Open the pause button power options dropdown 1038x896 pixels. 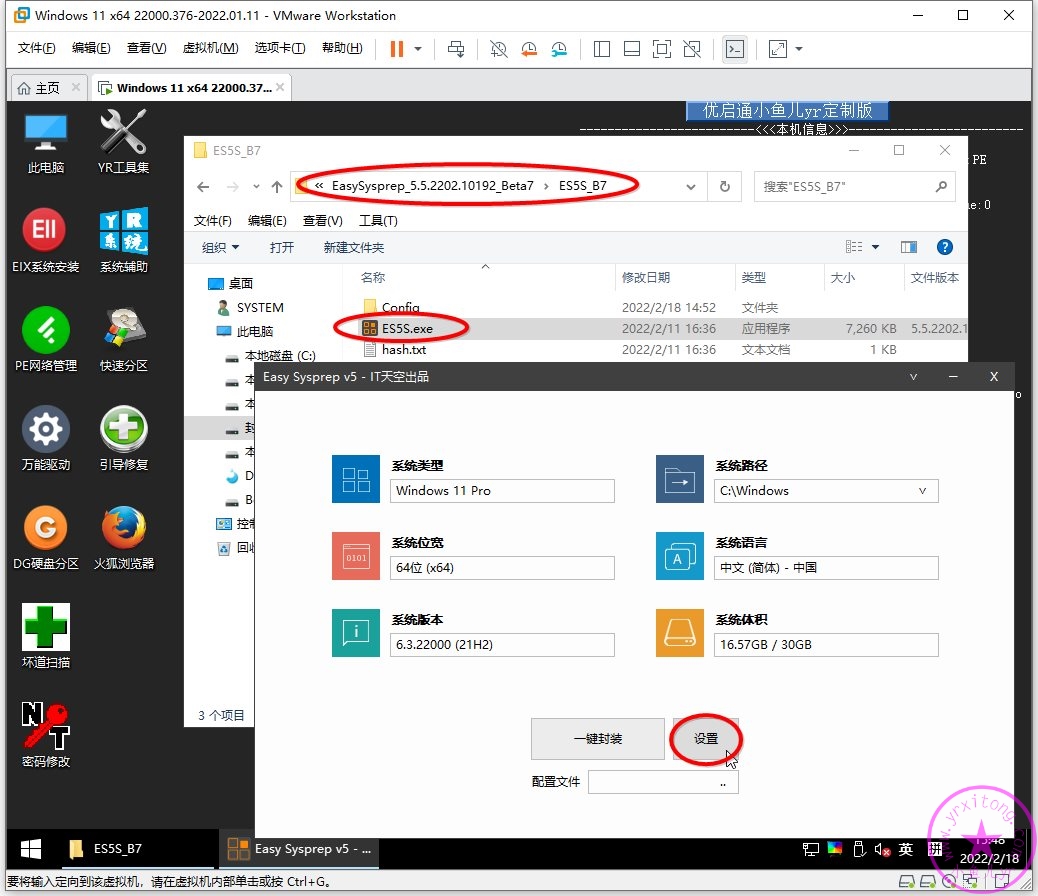coord(418,48)
